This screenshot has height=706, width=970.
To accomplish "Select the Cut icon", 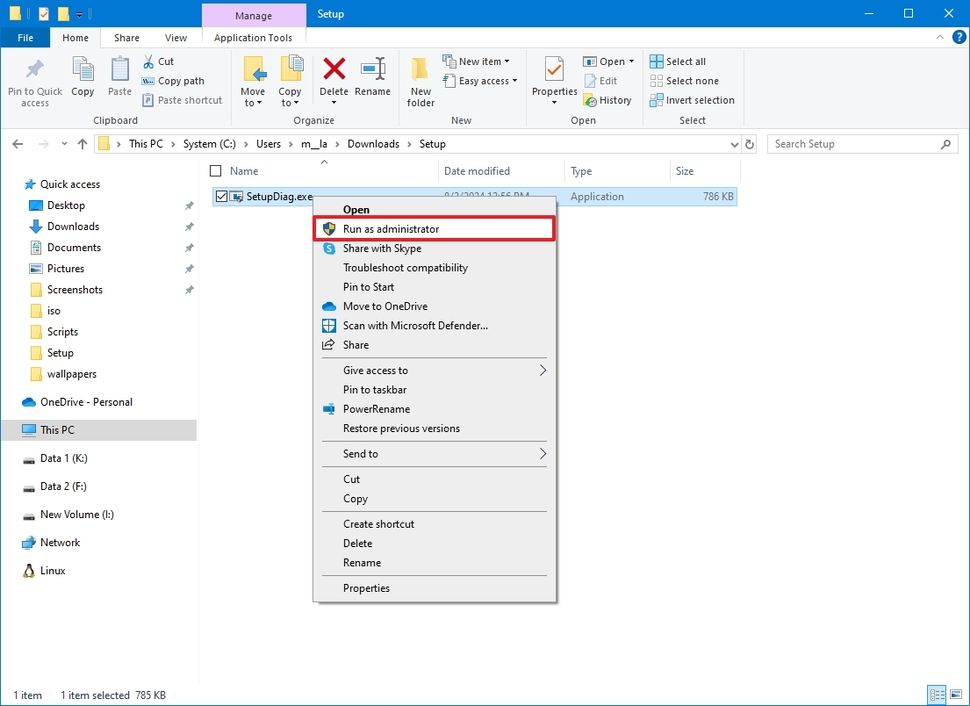I will pos(158,61).
